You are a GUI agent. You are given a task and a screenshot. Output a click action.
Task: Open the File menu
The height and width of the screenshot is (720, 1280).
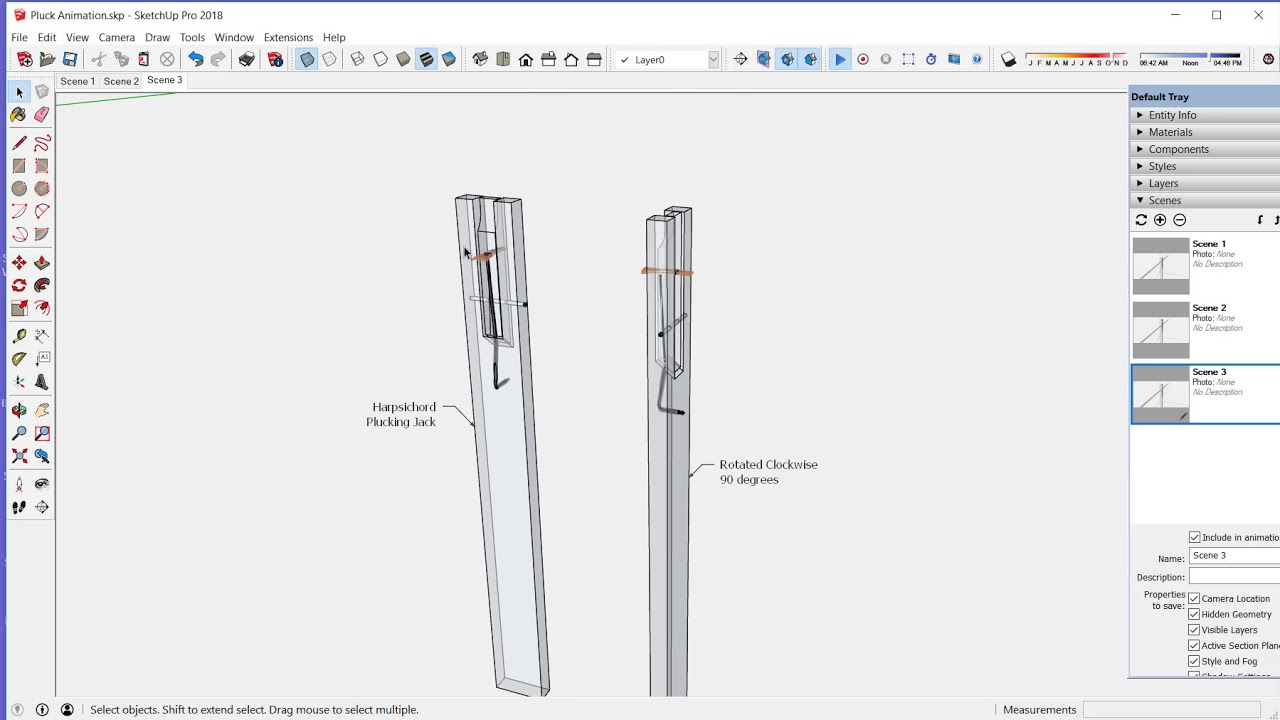(x=19, y=37)
